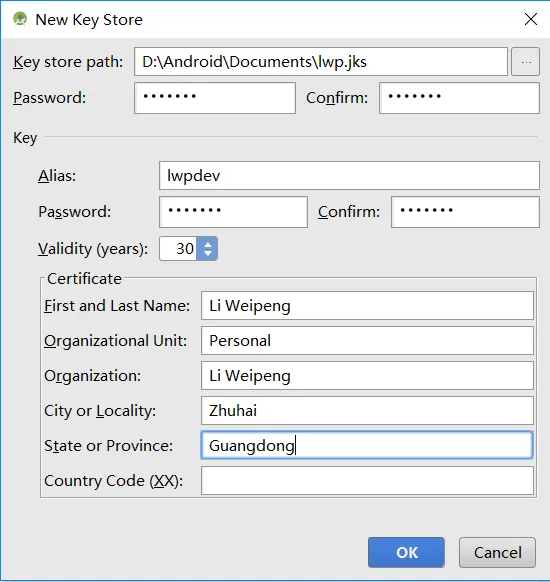Click the First and Last Name field
The image size is (550, 582).
(367, 305)
